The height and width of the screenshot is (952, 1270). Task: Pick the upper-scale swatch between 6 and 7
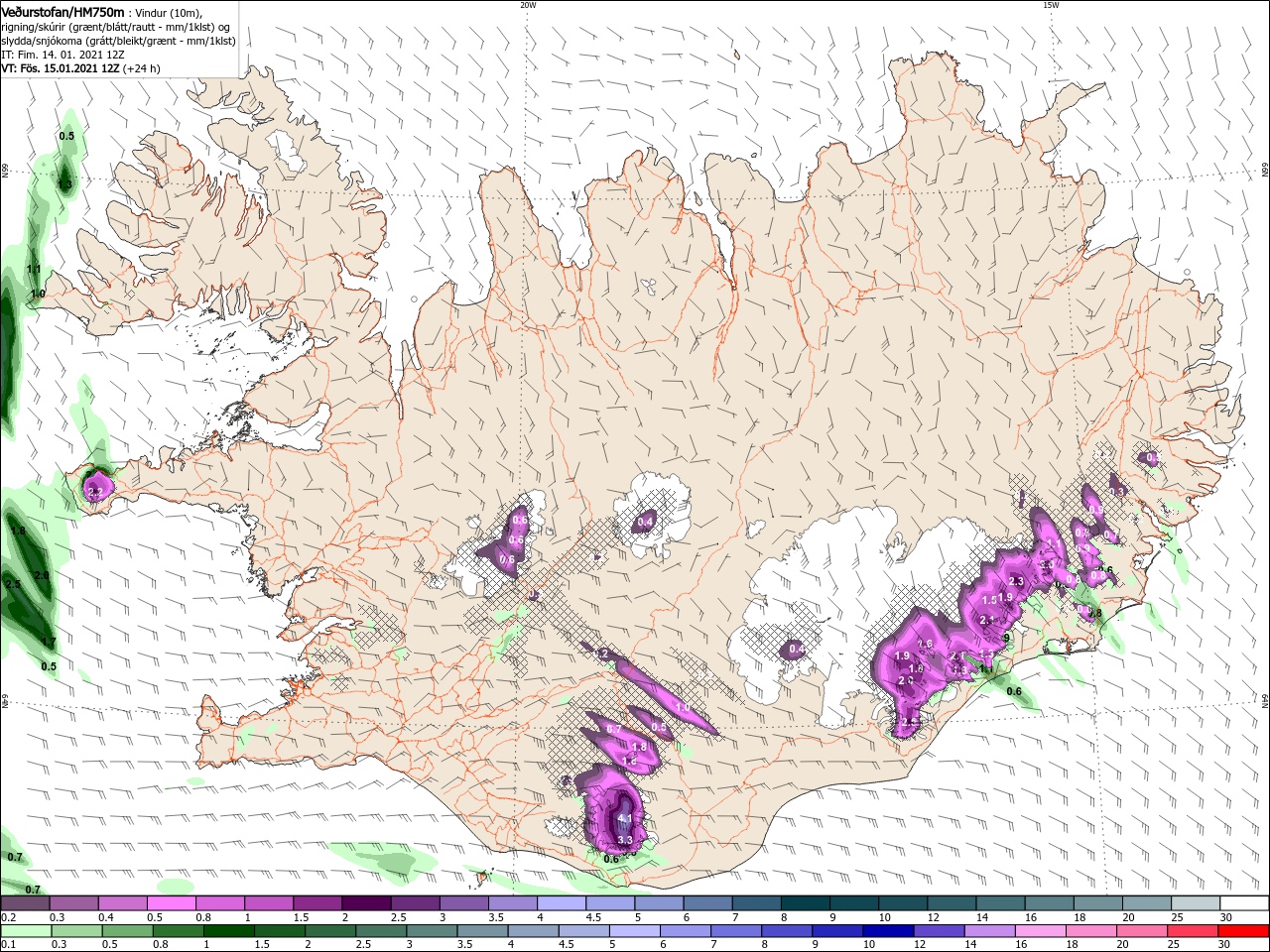pos(708,903)
